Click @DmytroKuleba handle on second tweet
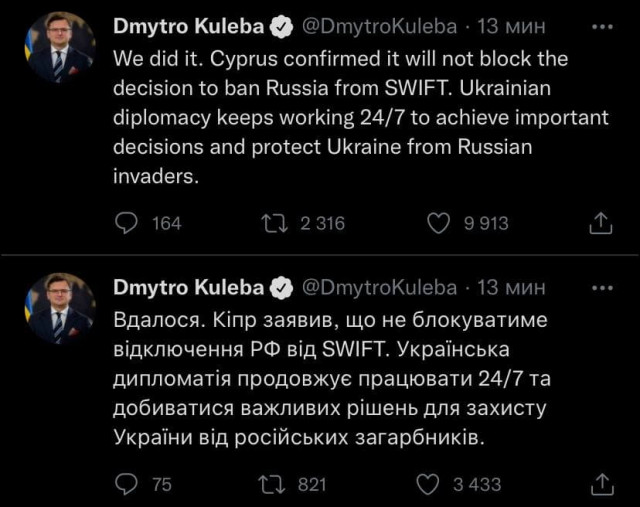This screenshot has height=507, width=640. [x=378, y=288]
